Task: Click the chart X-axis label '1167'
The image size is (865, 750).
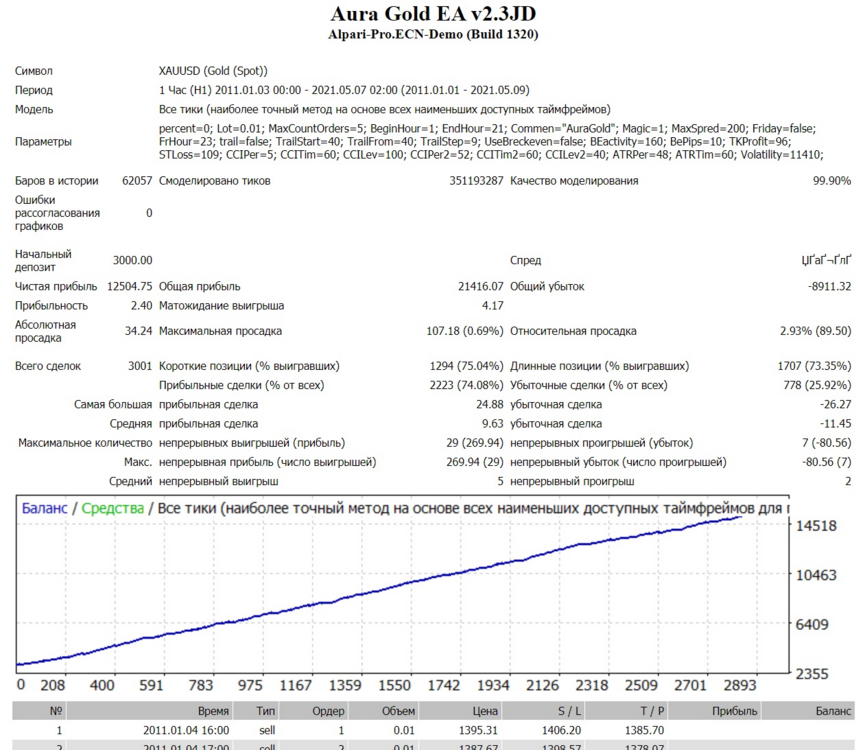Action: [296, 685]
